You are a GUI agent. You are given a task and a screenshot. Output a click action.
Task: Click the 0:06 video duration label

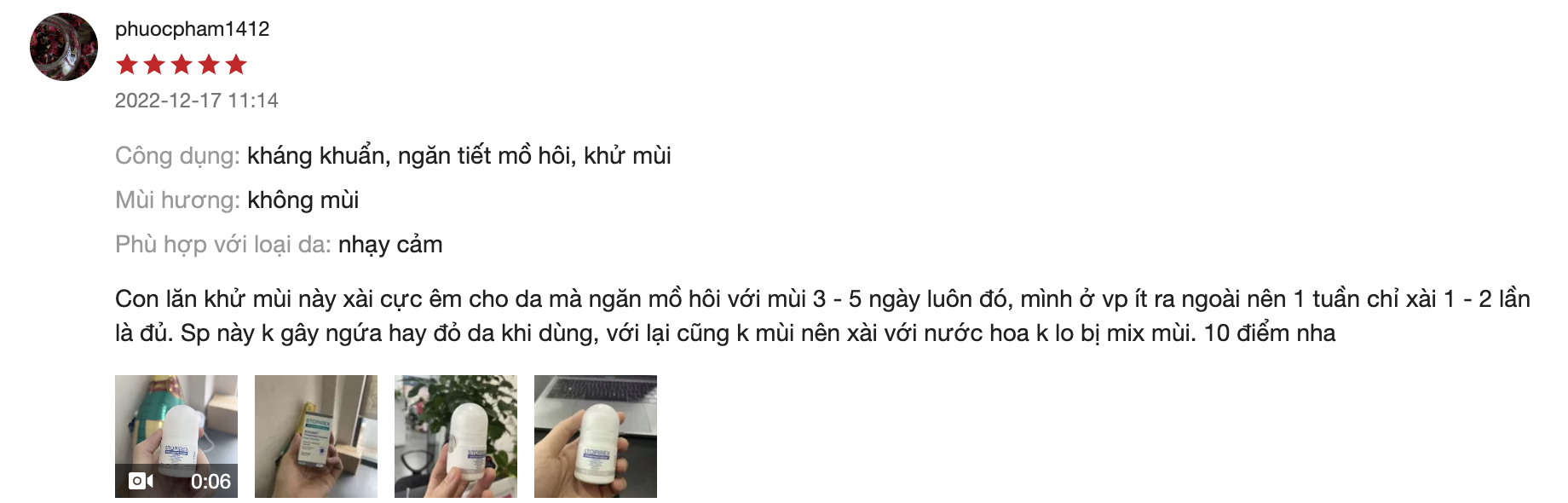pos(210,482)
